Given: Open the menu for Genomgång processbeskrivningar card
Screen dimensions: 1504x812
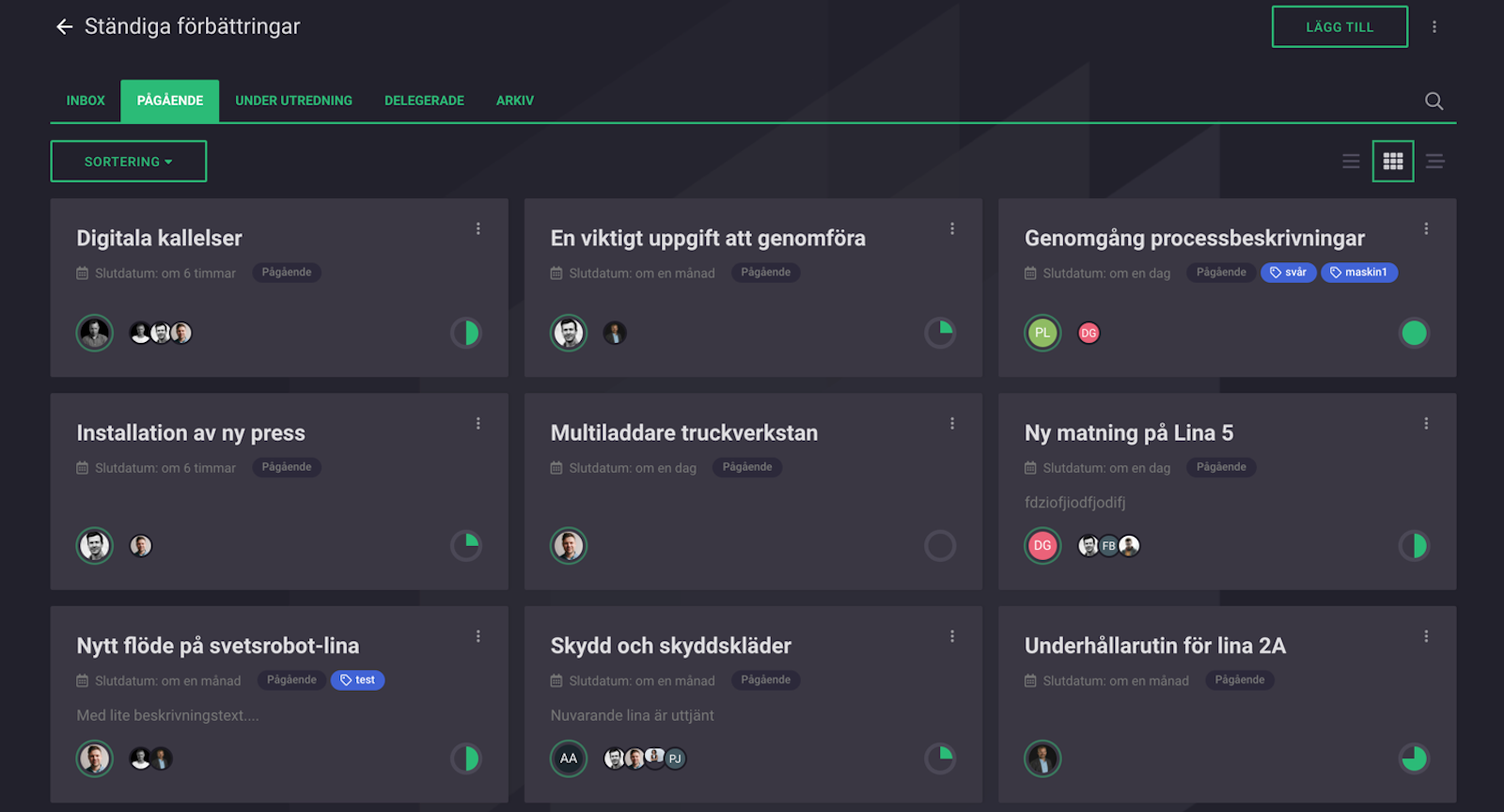Looking at the screenshot, I should coord(1426,228).
